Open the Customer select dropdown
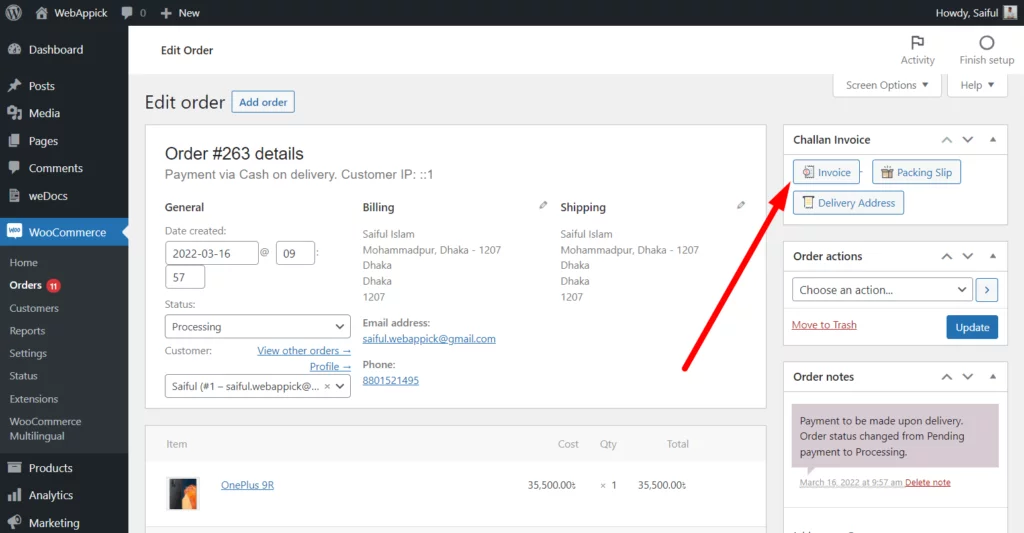Screen dimensions: 1024x533 pos(257,386)
